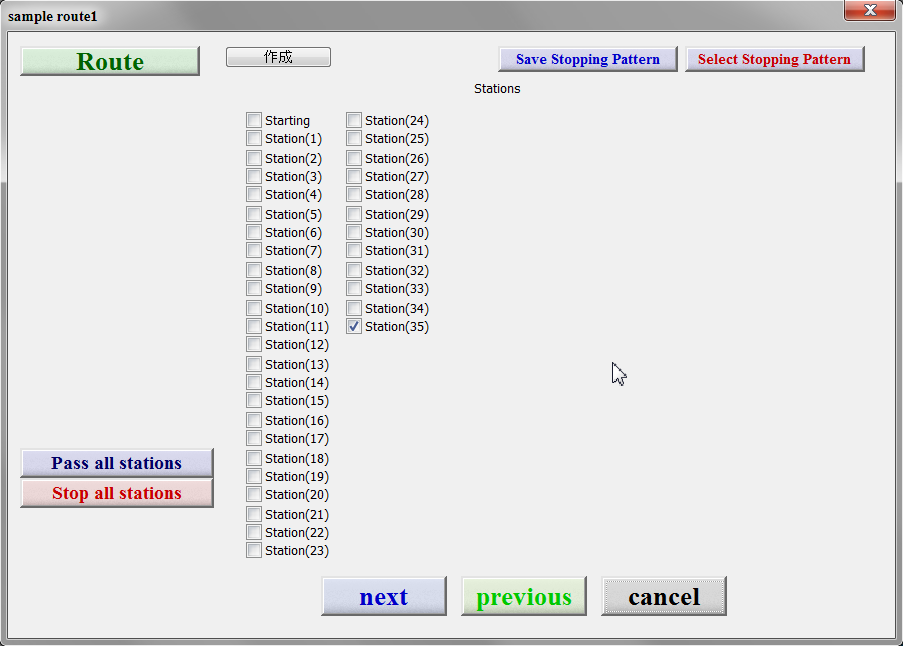Return with the previous button
This screenshot has height=646, width=903.
pyautogui.click(x=523, y=597)
